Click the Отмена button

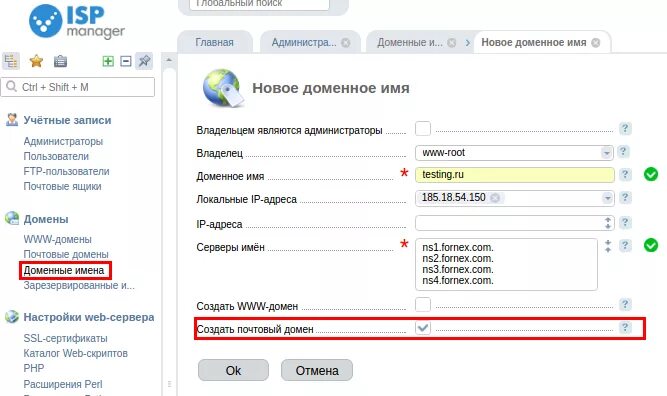pyautogui.click(x=317, y=370)
